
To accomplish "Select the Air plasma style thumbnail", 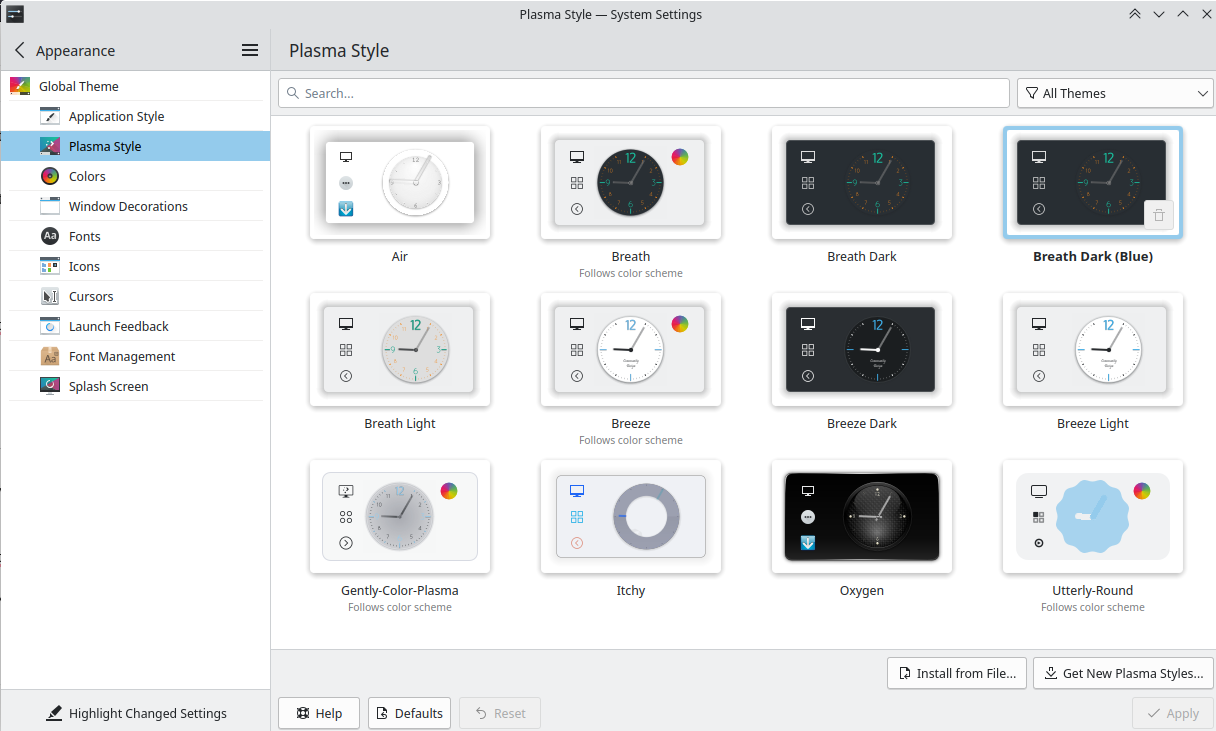I will [400, 182].
